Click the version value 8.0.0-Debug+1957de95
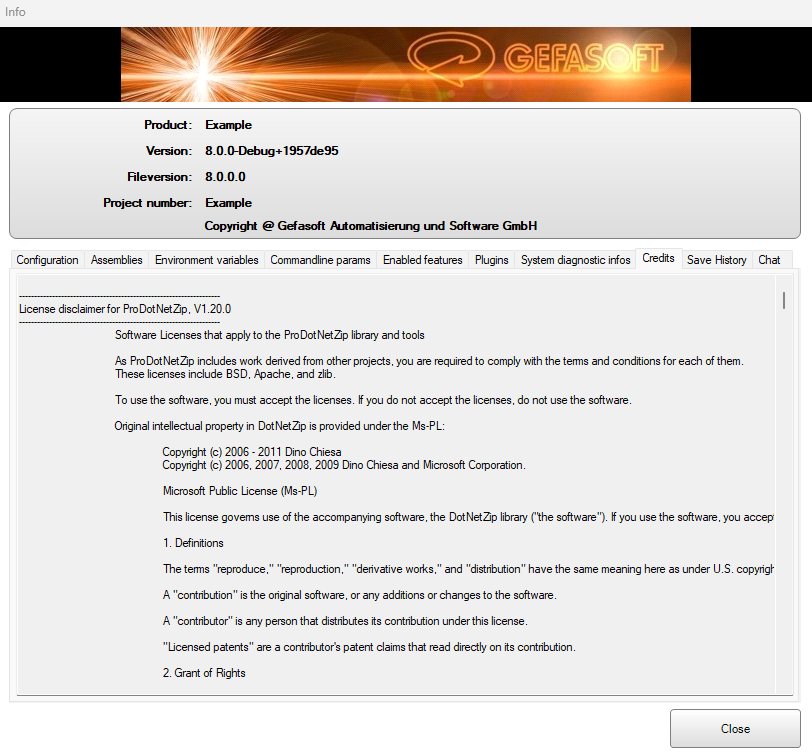Viewport: 812px width, 754px height. (272, 151)
